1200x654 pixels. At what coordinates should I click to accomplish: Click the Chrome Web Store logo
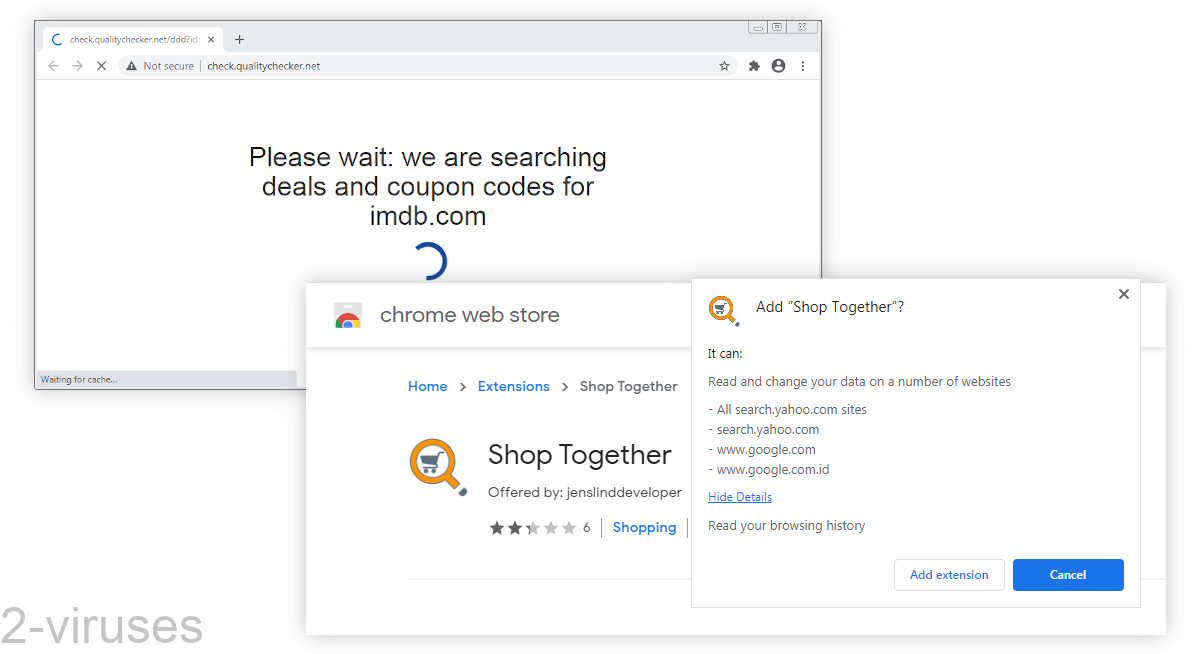[x=348, y=314]
